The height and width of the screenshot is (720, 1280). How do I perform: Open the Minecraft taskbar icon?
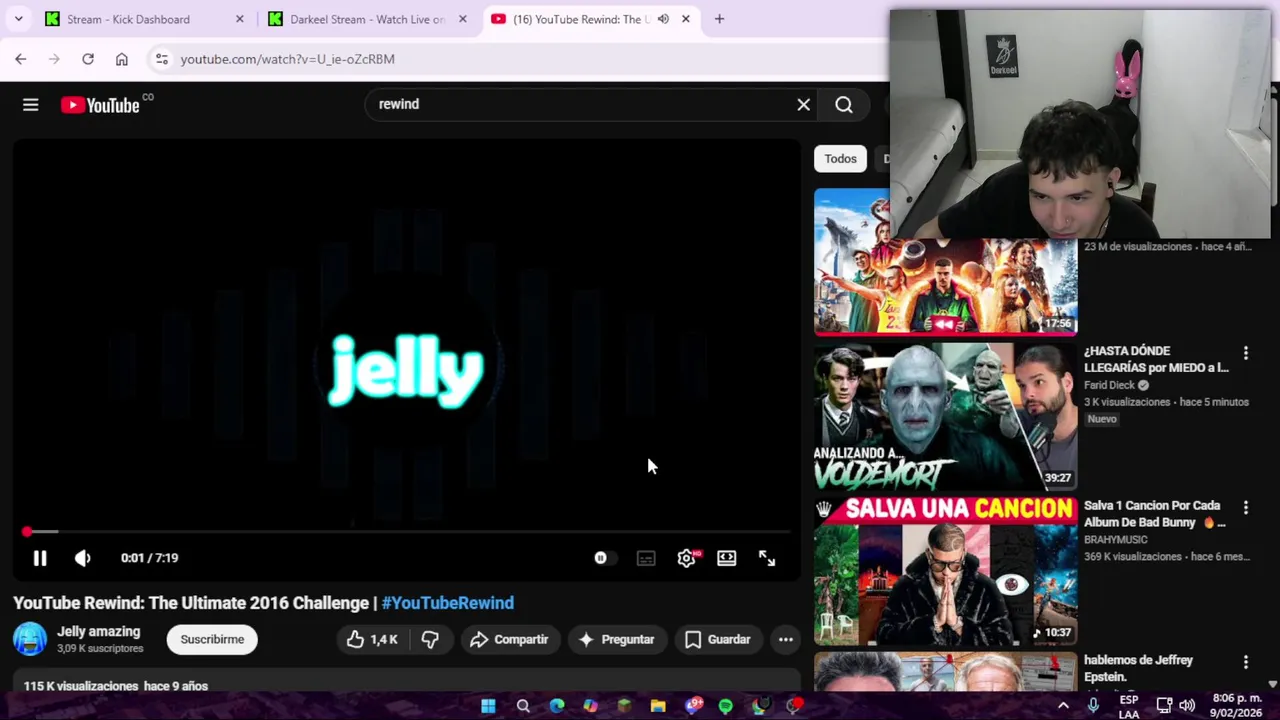[624, 706]
